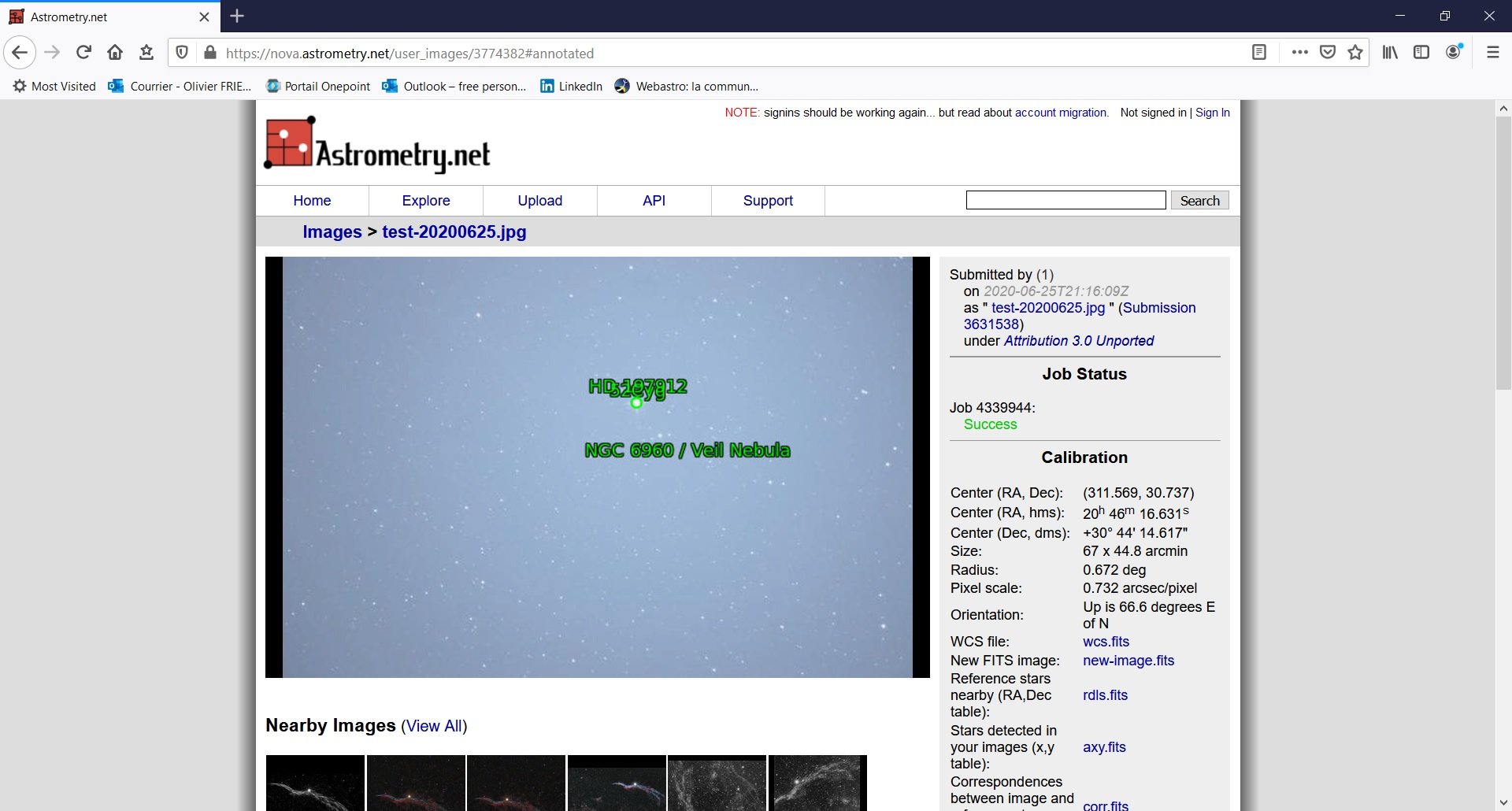Open Portail Onepoint bookmark
This screenshot has width=1512, height=811.
pyautogui.click(x=318, y=86)
